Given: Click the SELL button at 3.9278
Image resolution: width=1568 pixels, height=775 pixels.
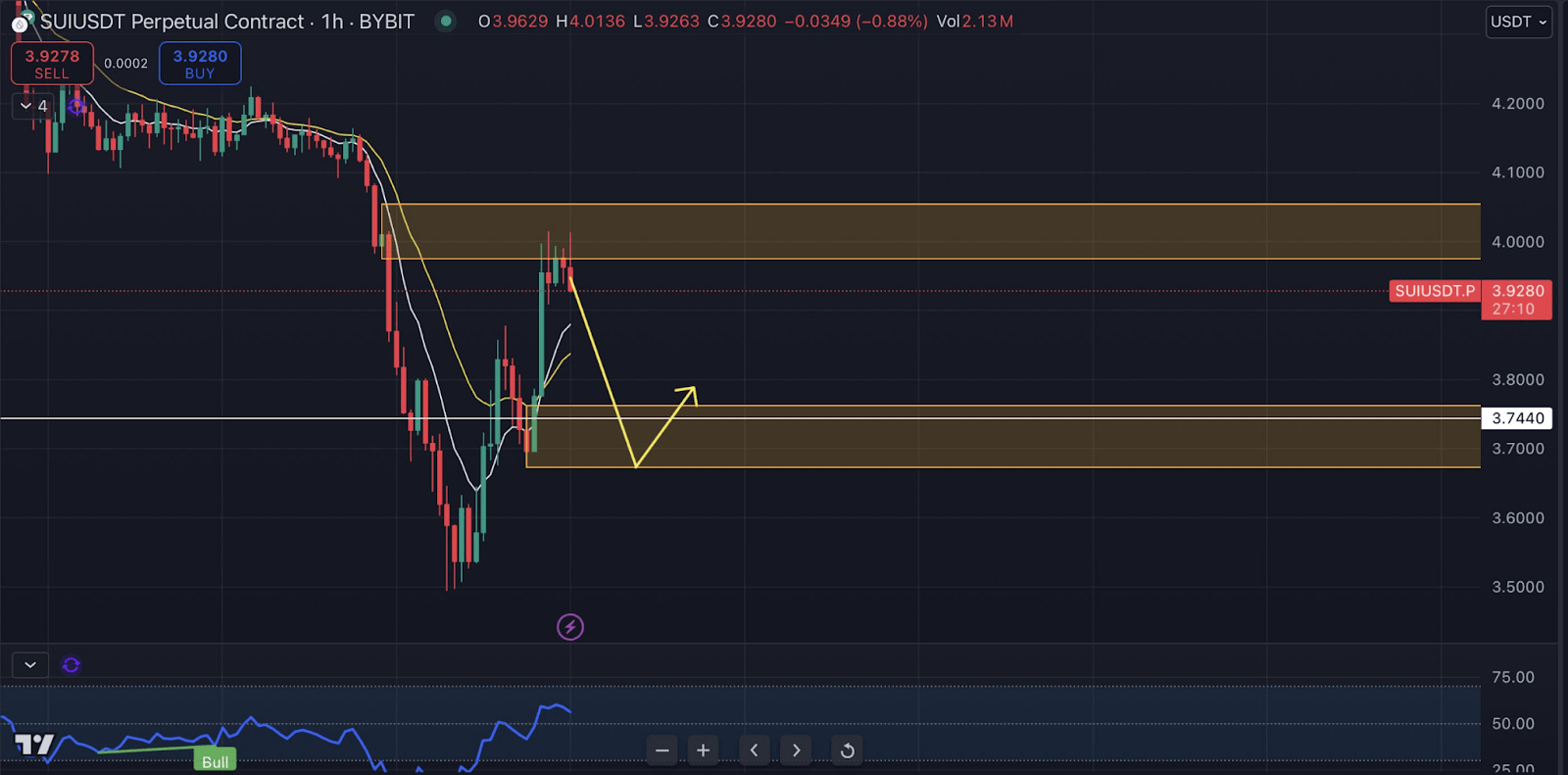Looking at the screenshot, I should 52,64.
